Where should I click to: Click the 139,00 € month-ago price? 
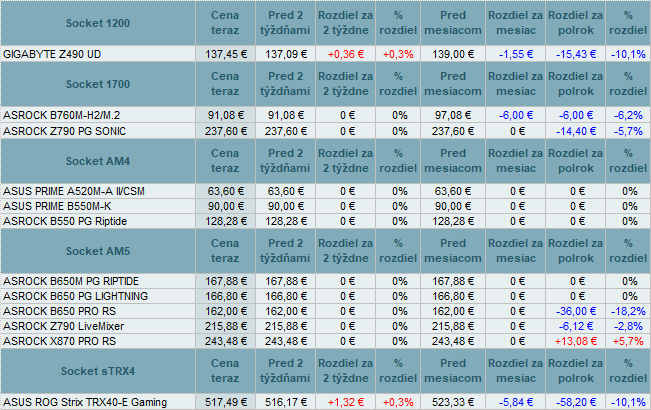(453, 54)
